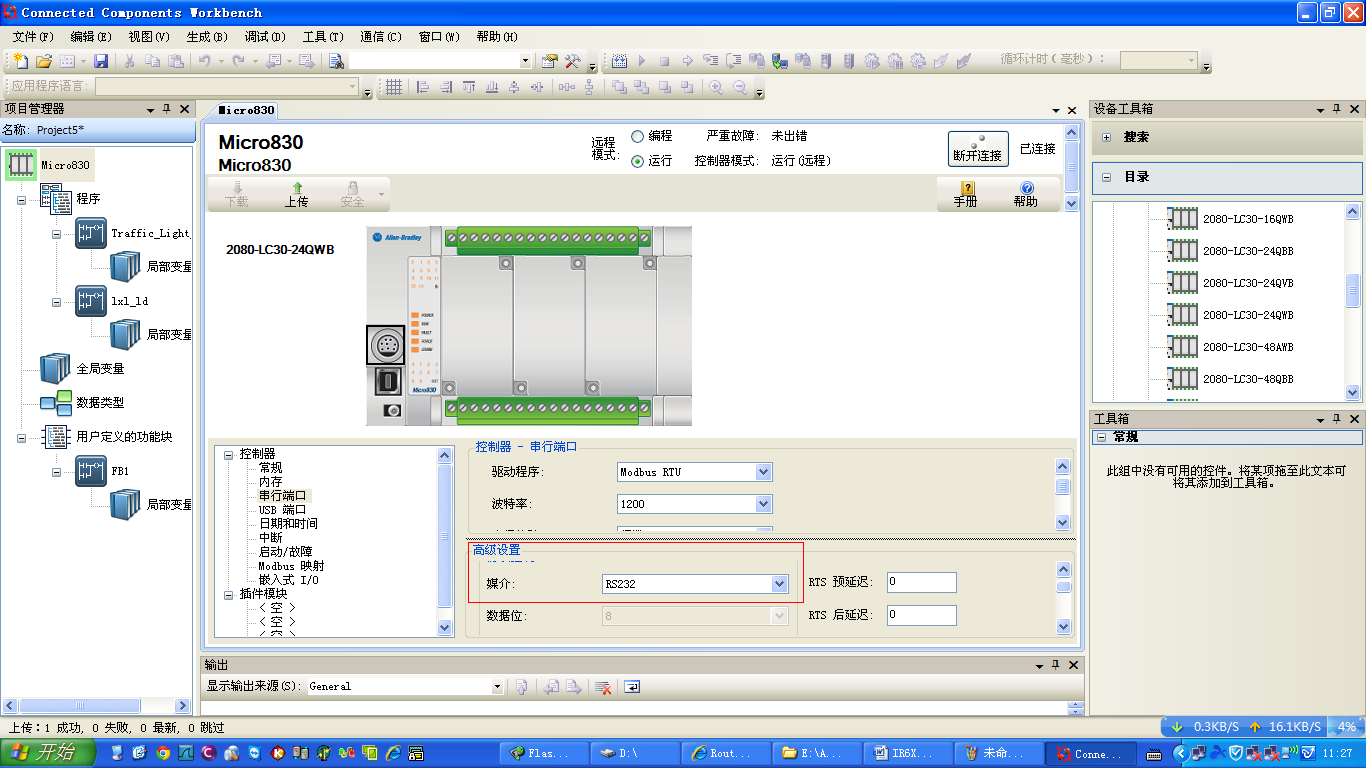Viewport: 1366px width, 768px height.
Task: Click the zoom in magnifier toolbar icon
Action: [716, 88]
